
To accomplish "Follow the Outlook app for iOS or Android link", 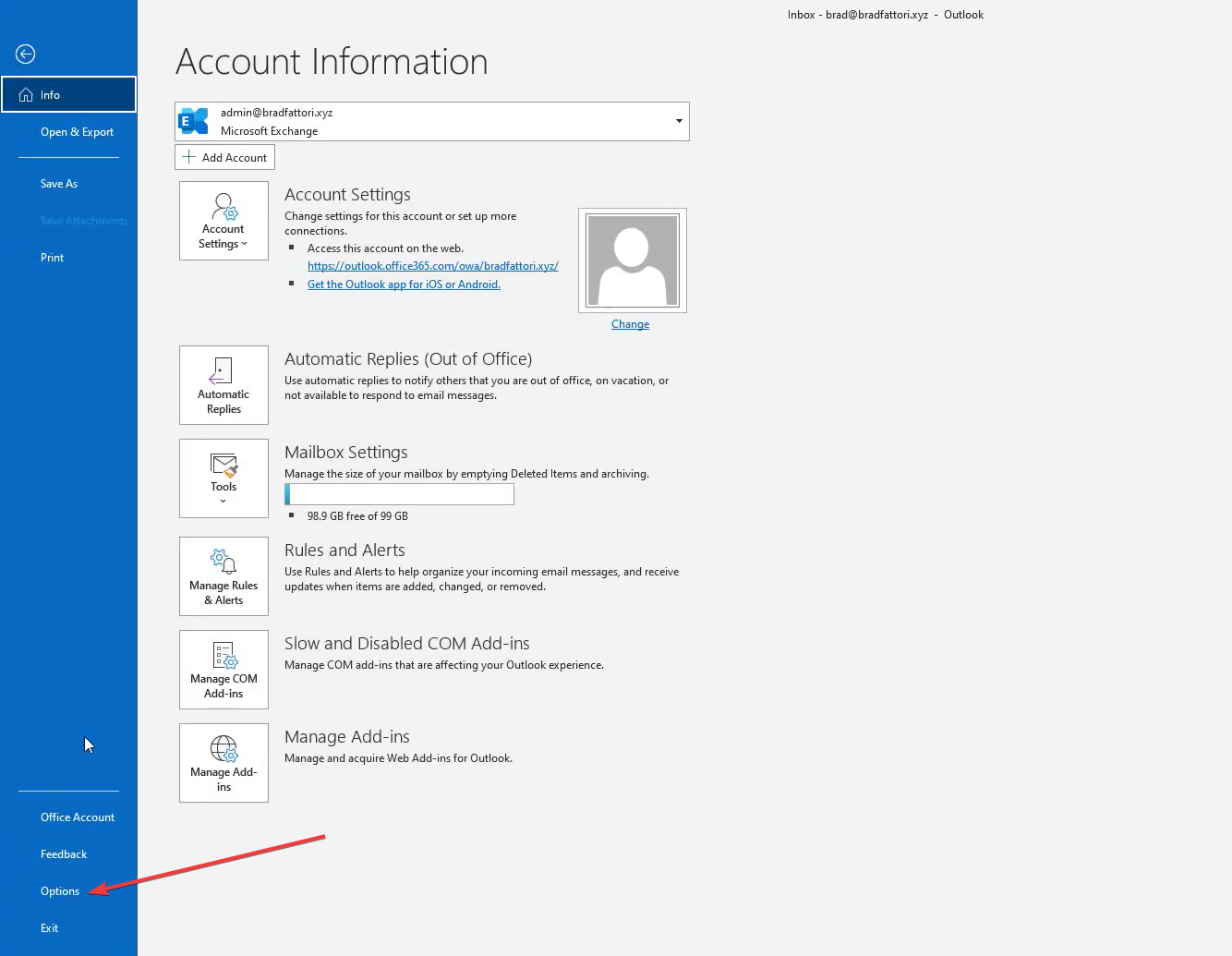I will [x=404, y=284].
